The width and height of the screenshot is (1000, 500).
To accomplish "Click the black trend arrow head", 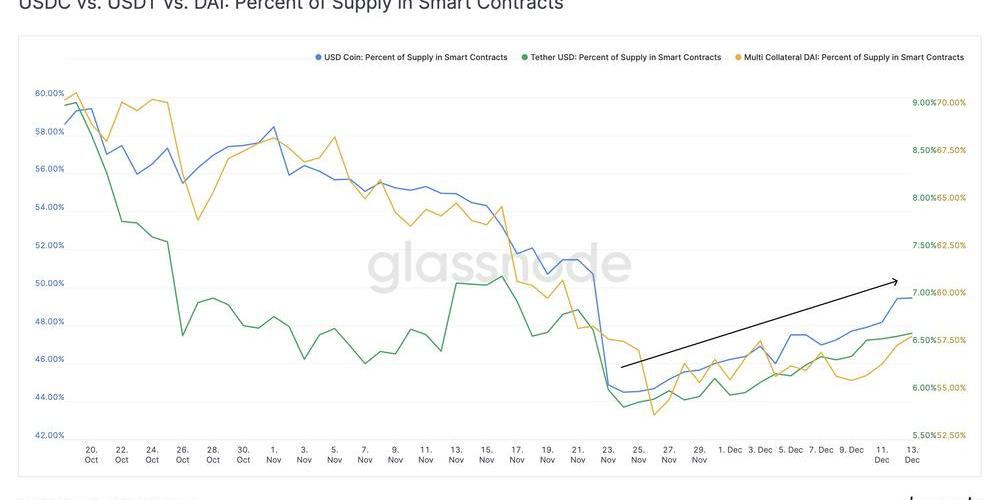I will 895,281.
